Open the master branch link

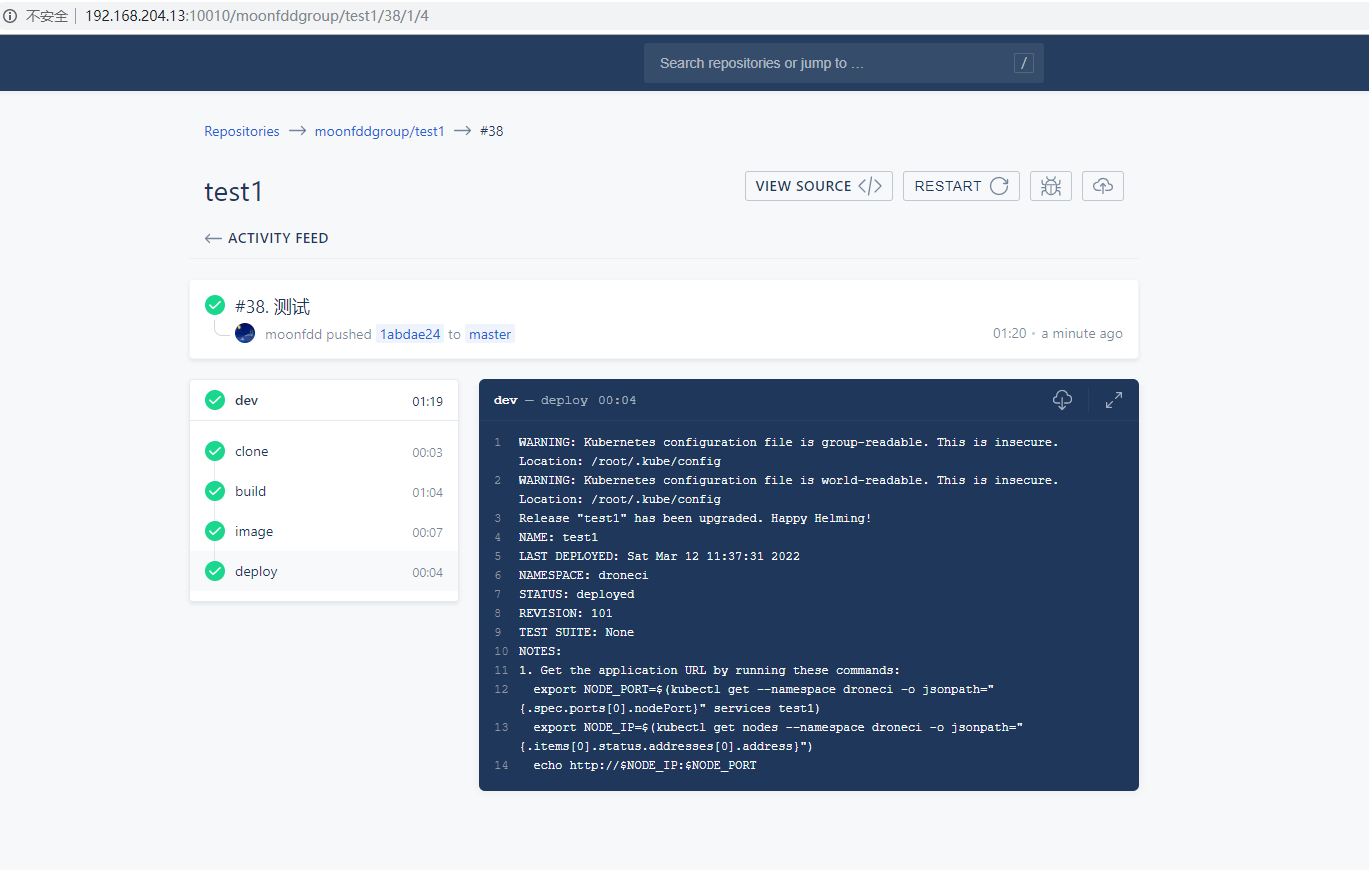490,334
